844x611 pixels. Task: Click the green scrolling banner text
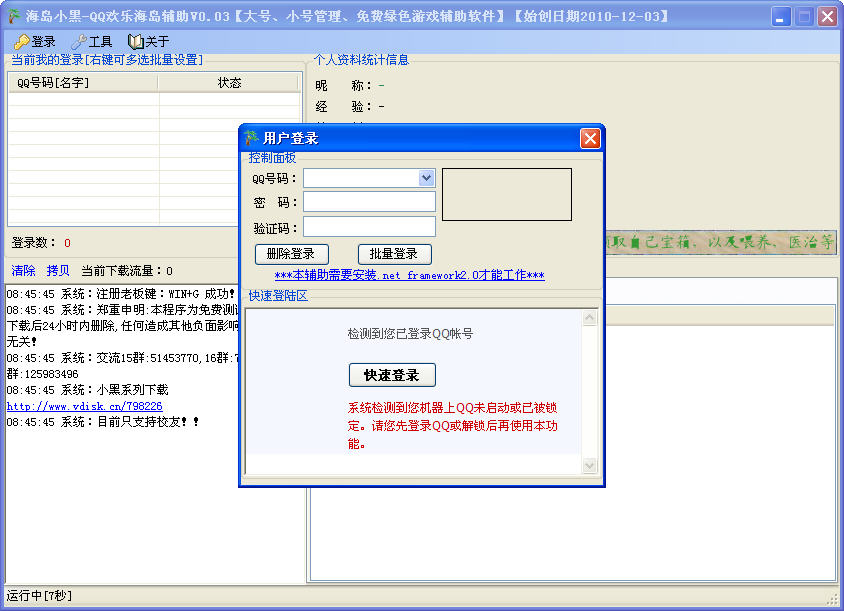(720, 242)
